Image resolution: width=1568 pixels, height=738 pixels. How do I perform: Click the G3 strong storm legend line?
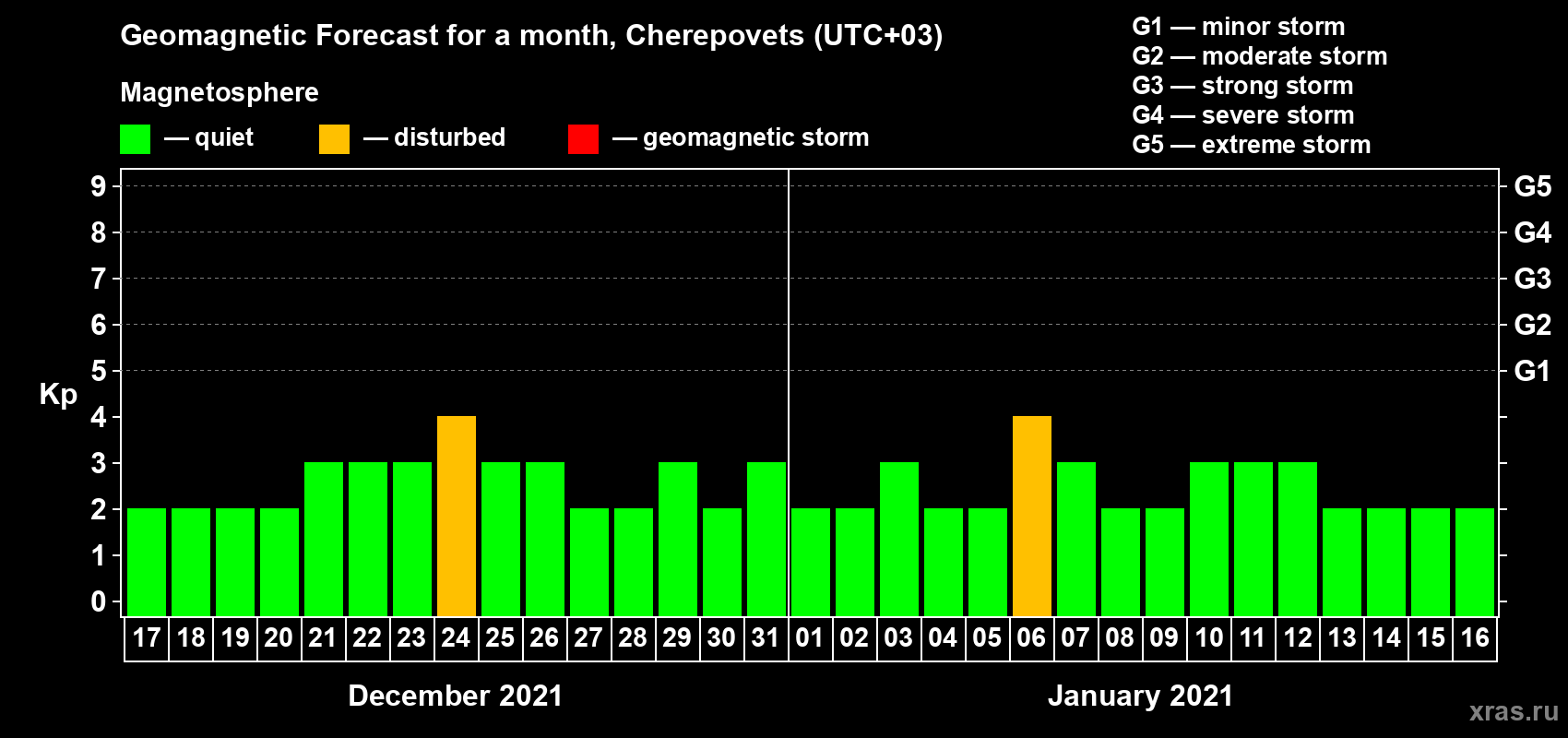coord(1243,86)
